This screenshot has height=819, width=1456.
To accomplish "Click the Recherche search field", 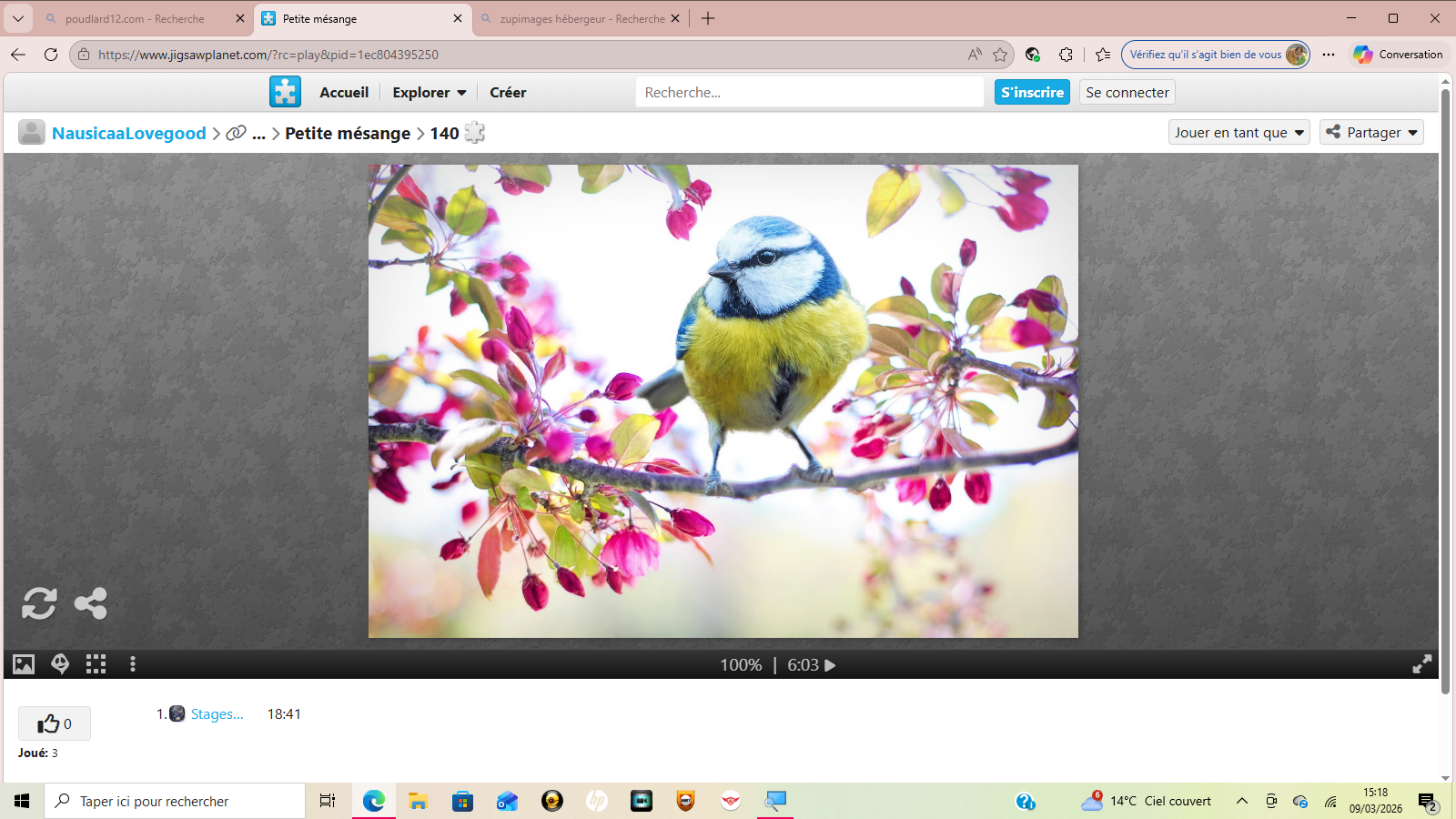I will (x=808, y=92).
